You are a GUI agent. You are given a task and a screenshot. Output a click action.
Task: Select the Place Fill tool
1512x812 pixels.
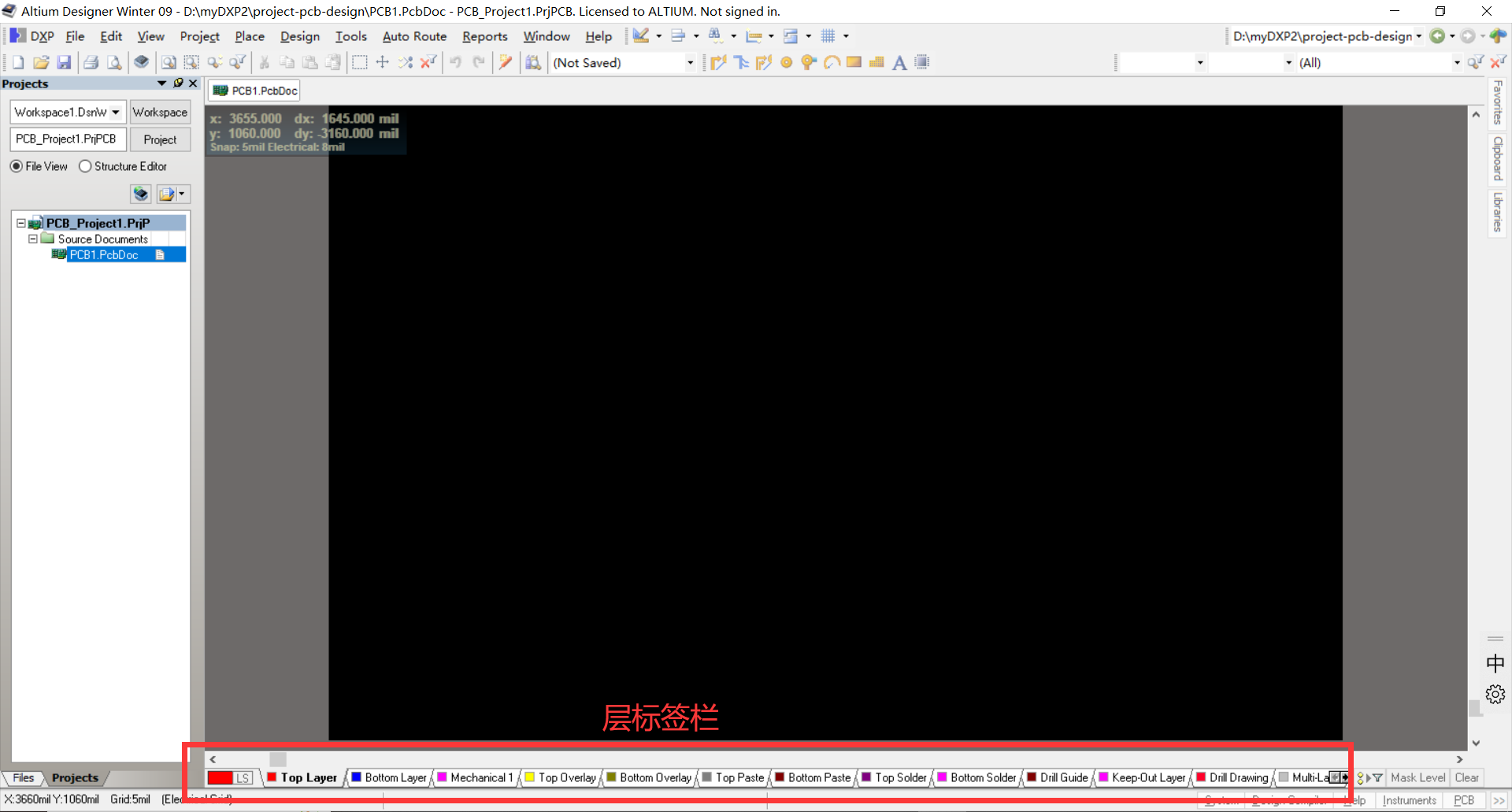tap(854, 62)
